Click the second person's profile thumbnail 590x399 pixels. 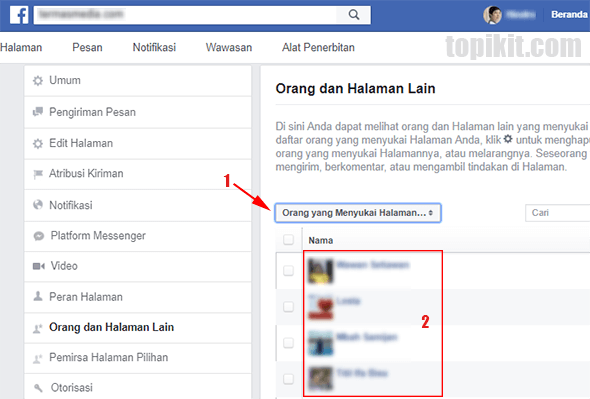pyautogui.click(x=320, y=307)
